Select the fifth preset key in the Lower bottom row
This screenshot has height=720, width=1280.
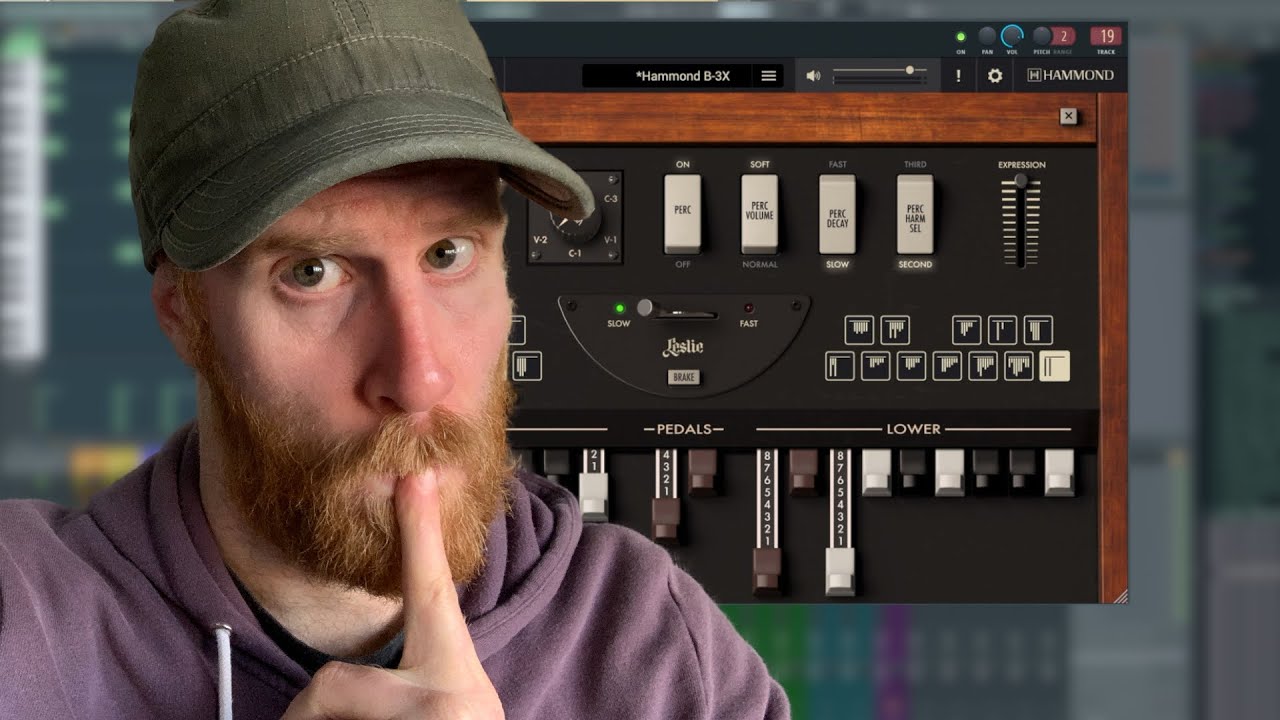(983, 366)
